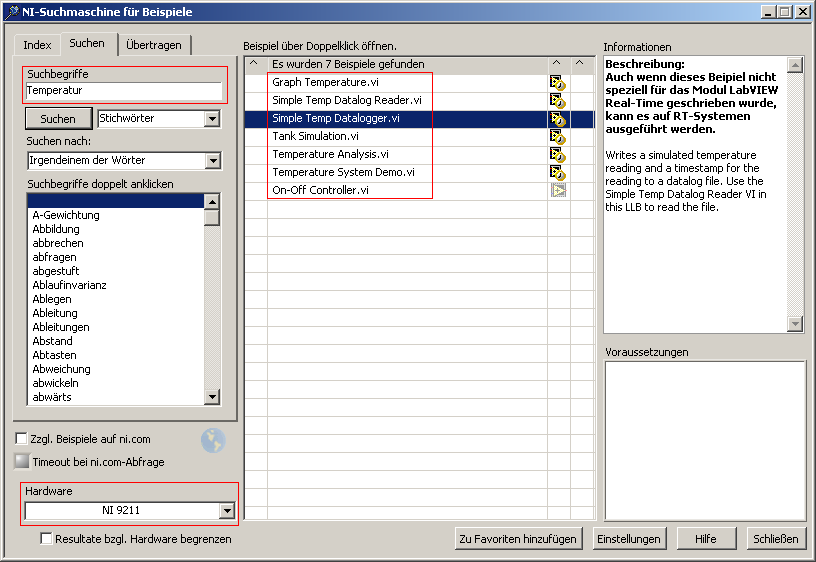Image resolution: width=816 pixels, height=562 pixels.
Task: Click the greyed icon beside On-Off Controller.vi
Action: pyautogui.click(x=558, y=190)
